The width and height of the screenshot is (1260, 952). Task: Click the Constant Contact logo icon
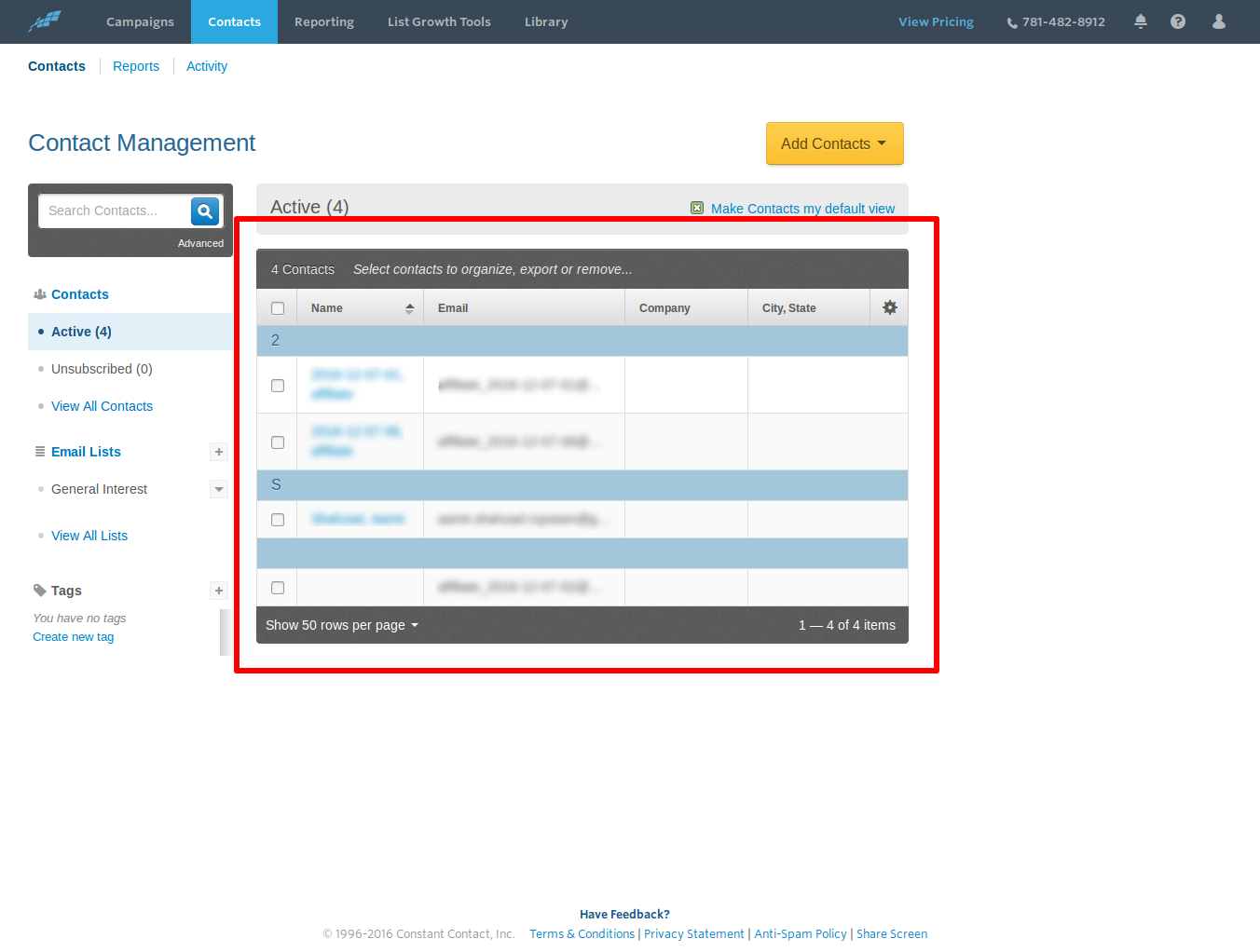click(x=45, y=21)
